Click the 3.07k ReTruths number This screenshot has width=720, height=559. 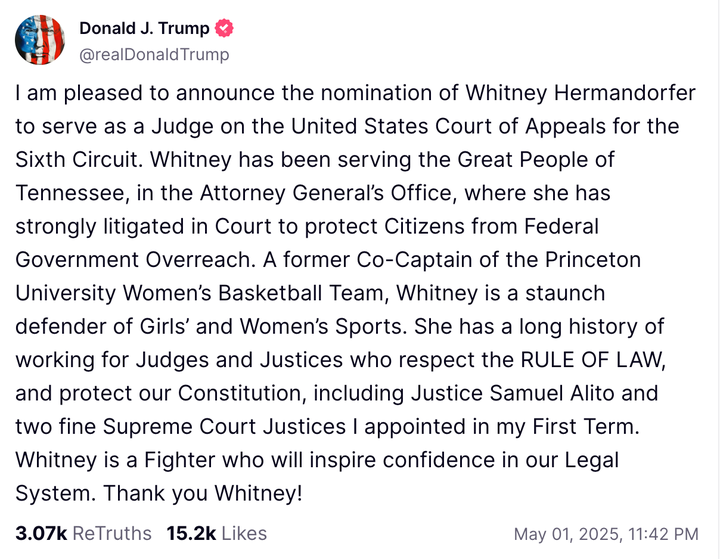41,533
